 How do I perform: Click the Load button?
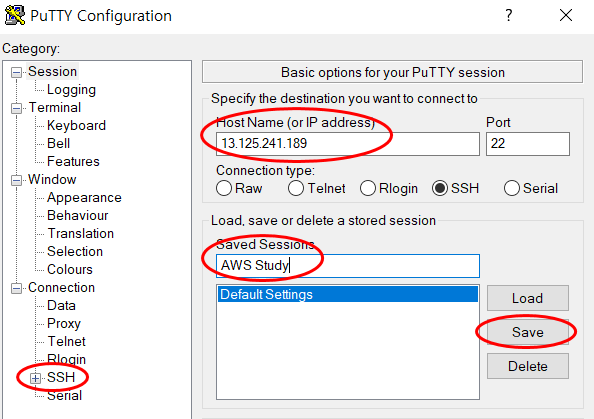528,298
